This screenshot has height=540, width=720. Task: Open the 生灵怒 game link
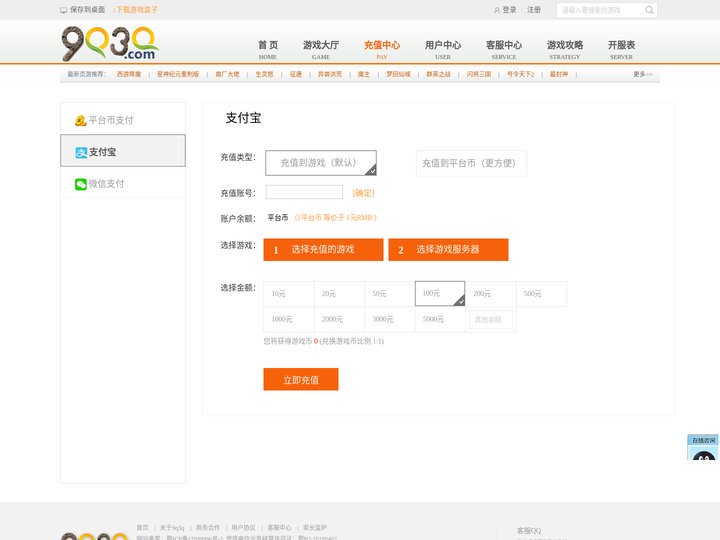(264, 74)
